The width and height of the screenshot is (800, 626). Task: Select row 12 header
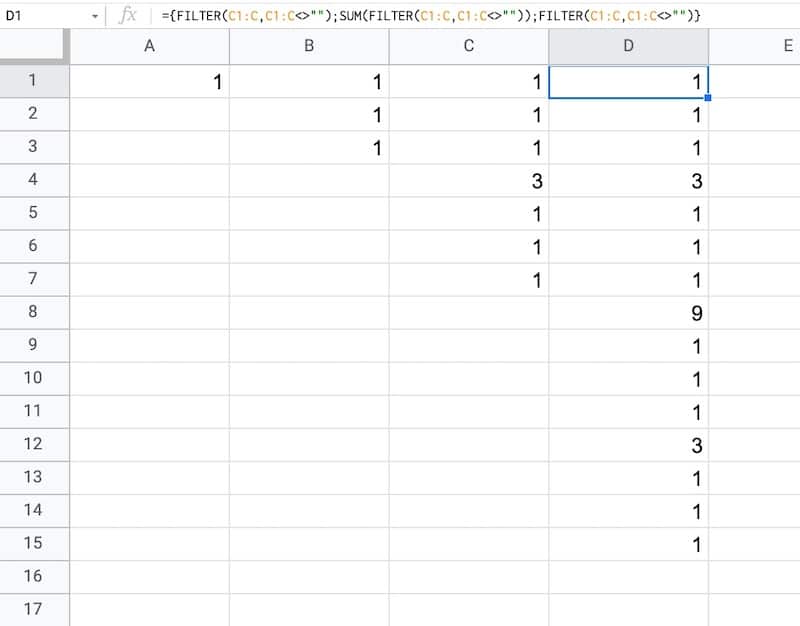click(34, 445)
